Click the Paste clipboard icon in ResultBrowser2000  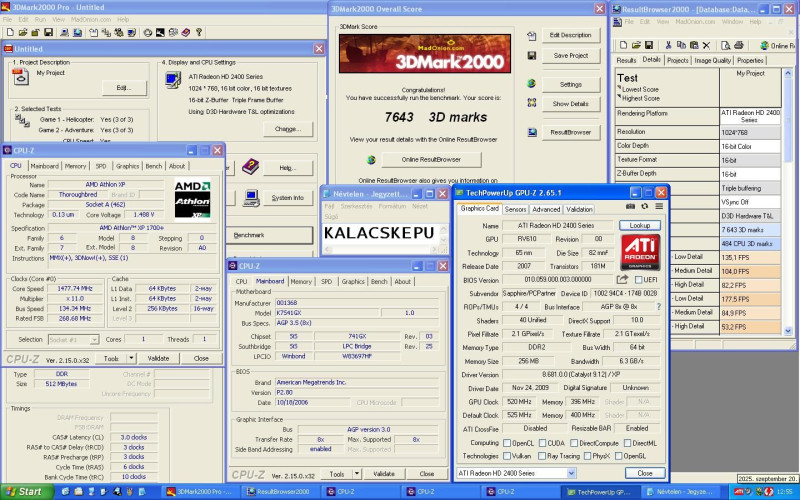(694, 45)
